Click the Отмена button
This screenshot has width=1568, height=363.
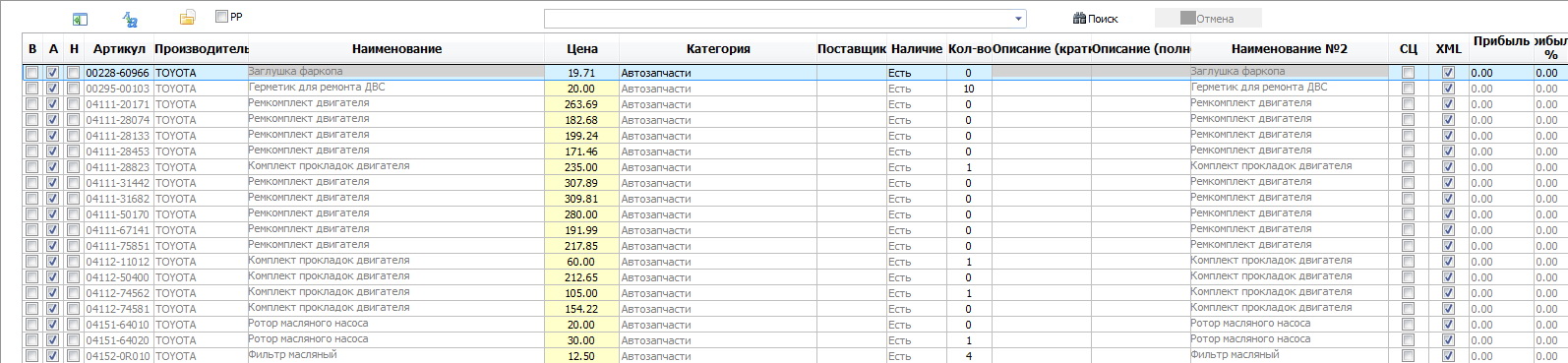pos(1208,19)
